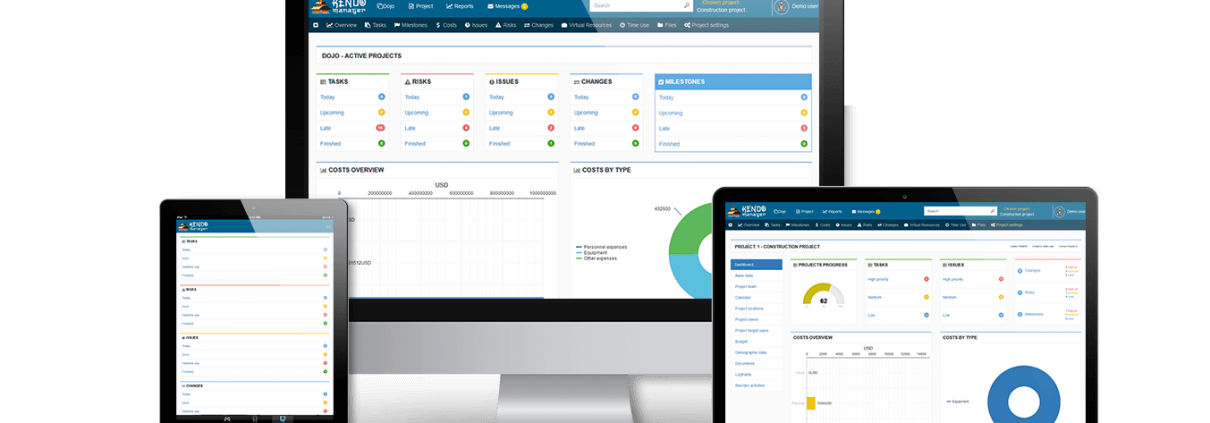Click the Kendo Manager logo on the tablet
Image resolution: width=1210 pixels, height=423 pixels.
click(x=194, y=226)
